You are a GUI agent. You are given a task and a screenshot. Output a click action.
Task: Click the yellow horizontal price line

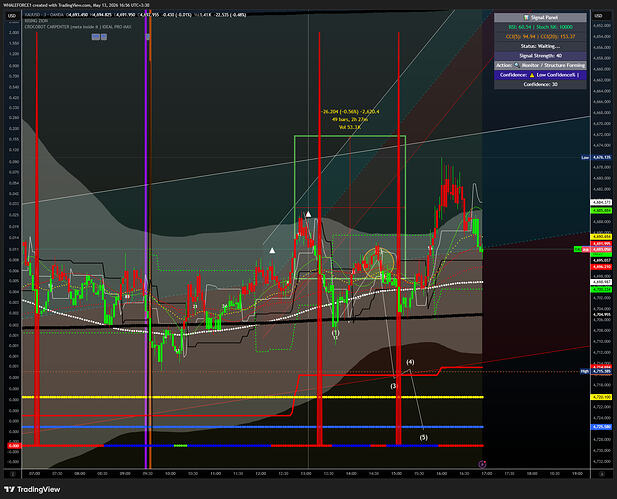pos(253,397)
